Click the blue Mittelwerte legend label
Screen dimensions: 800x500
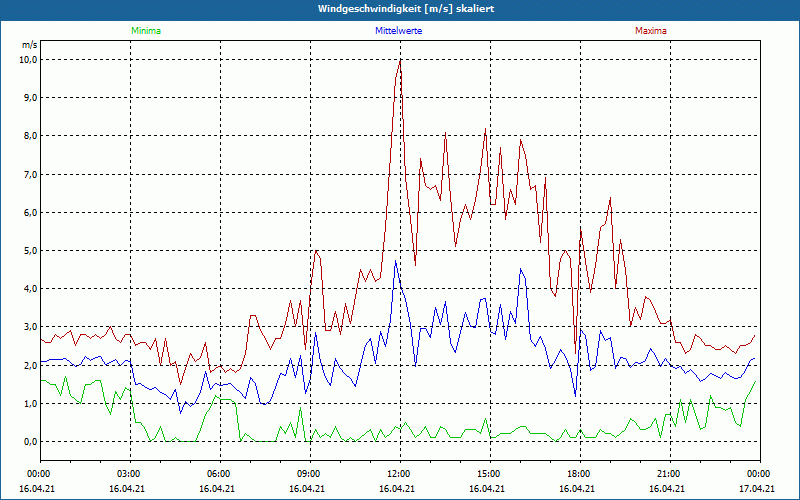[x=398, y=31]
